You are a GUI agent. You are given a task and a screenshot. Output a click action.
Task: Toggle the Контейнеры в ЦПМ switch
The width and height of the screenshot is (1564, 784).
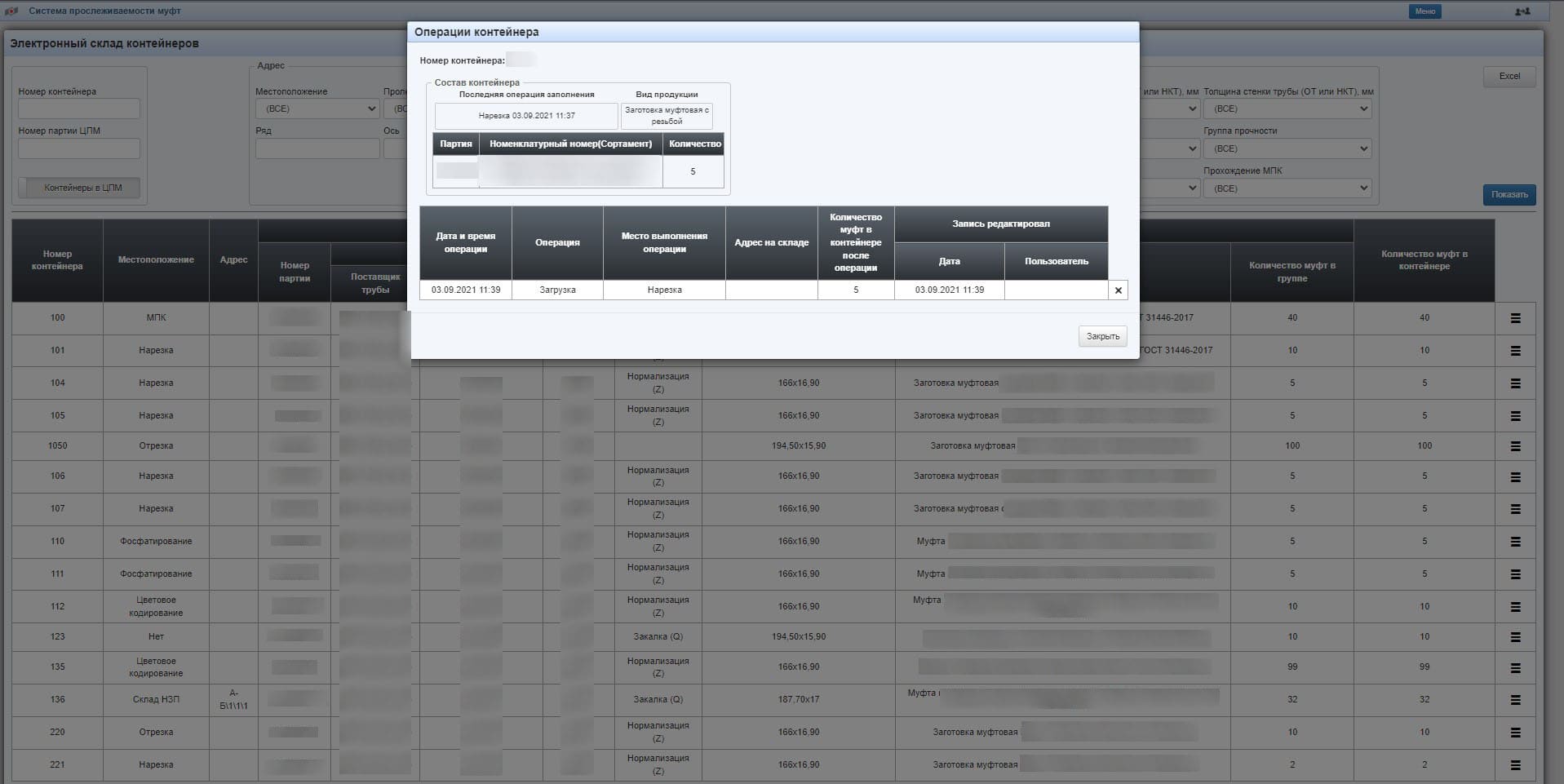point(79,188)
